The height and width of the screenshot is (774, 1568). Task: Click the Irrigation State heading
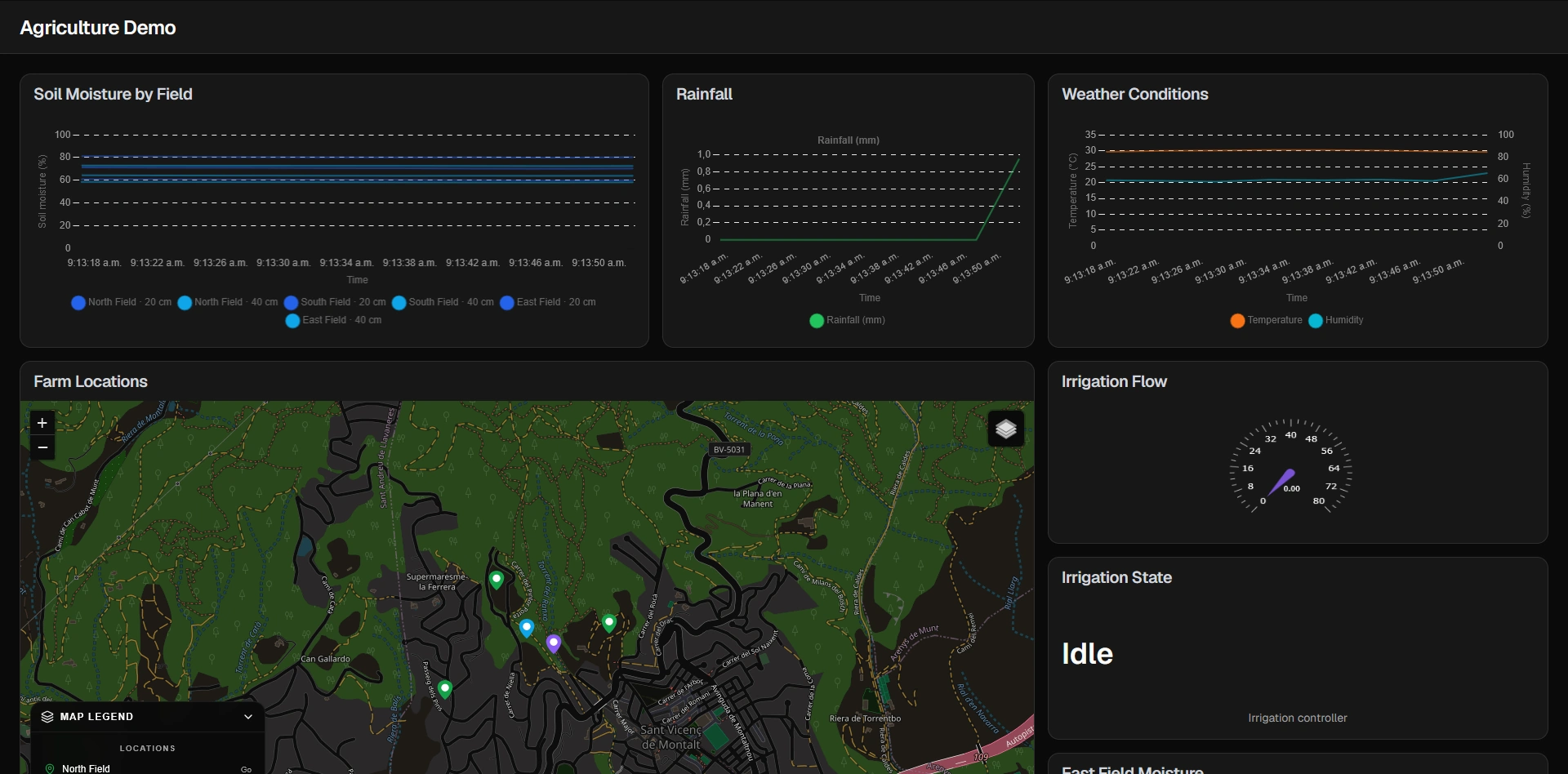tap(1116, 577)
